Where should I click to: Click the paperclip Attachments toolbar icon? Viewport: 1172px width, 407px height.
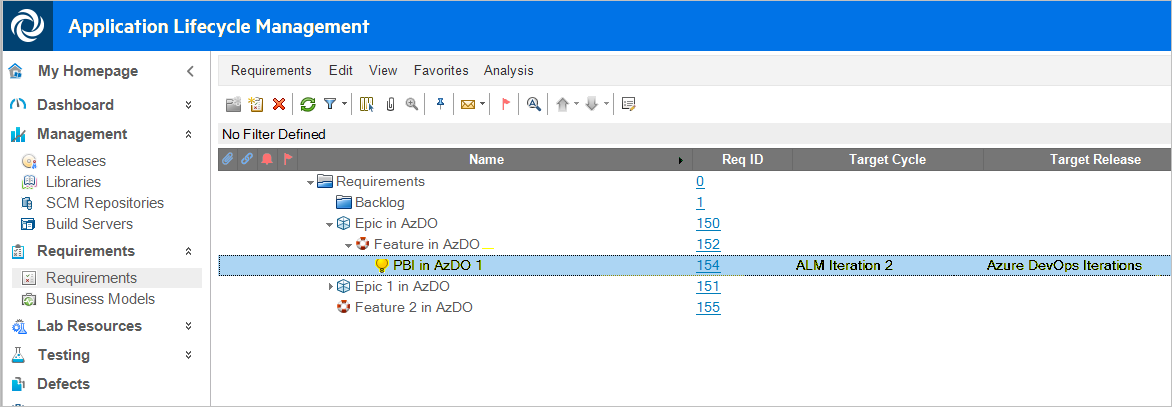389,105
